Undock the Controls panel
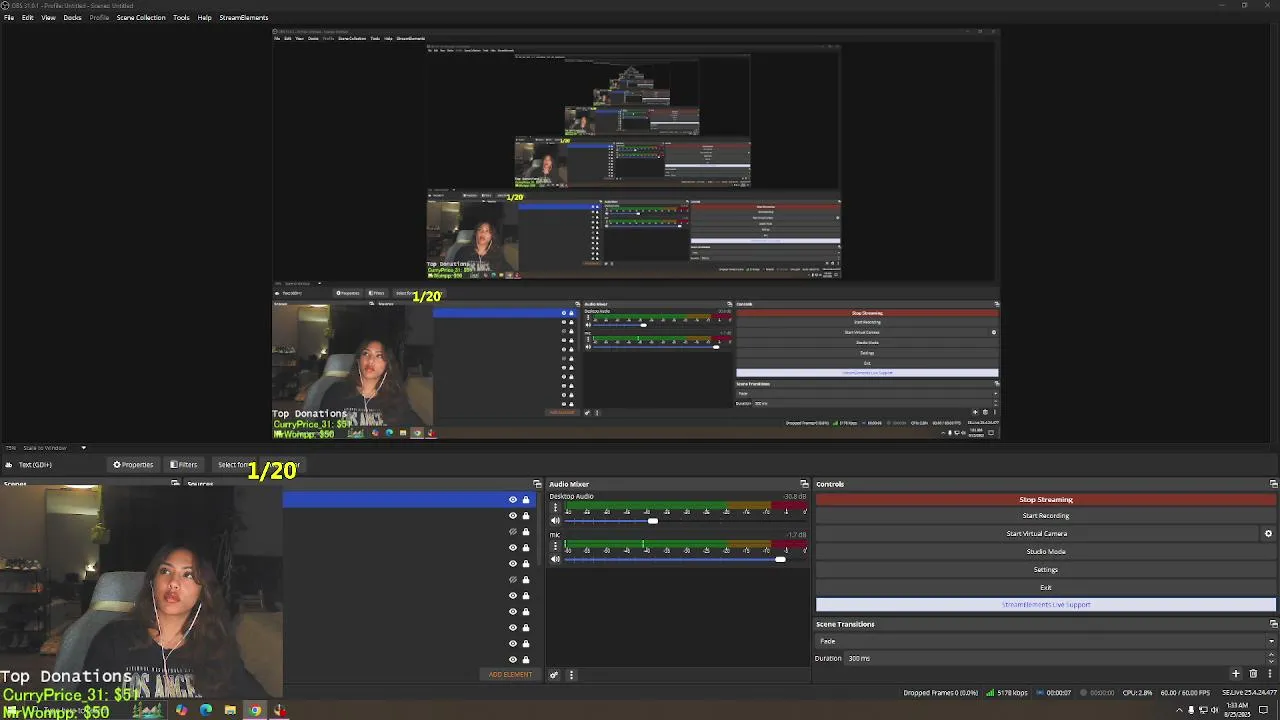 1273,484
